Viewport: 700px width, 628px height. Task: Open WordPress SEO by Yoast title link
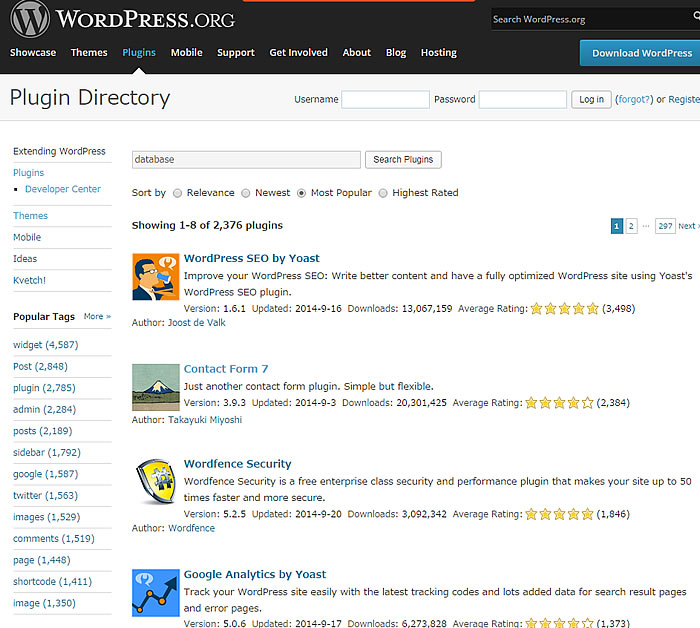(x=251, y=258)
